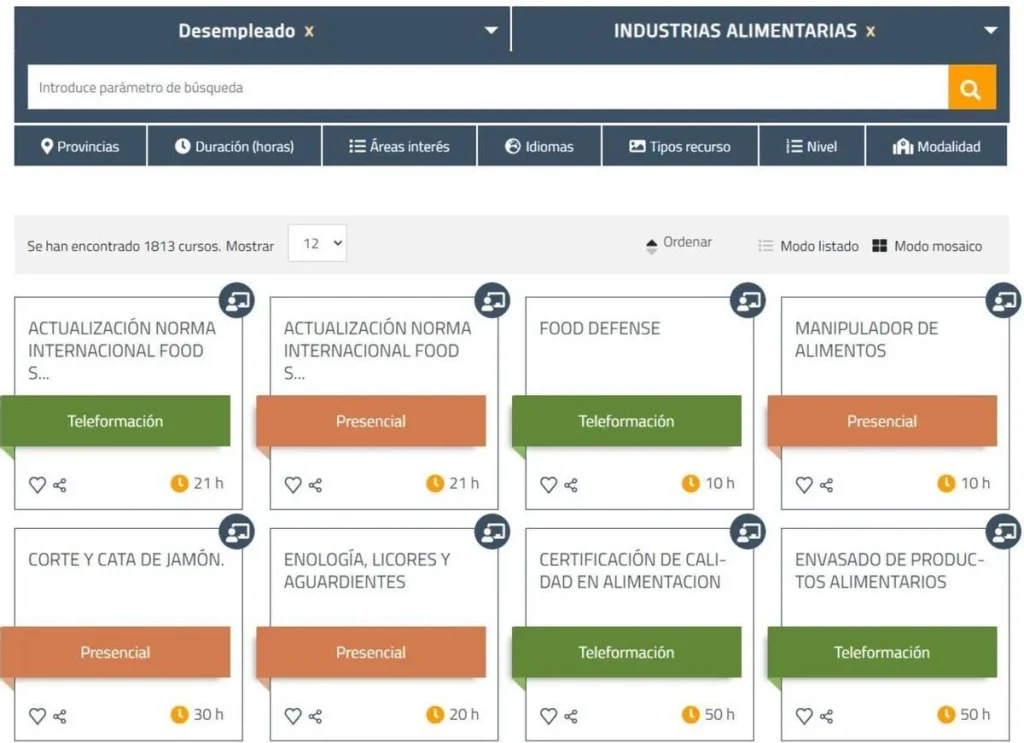Remove the Desempleado filter with its x
Screen dimensions: 1024x743
point(310,31)
